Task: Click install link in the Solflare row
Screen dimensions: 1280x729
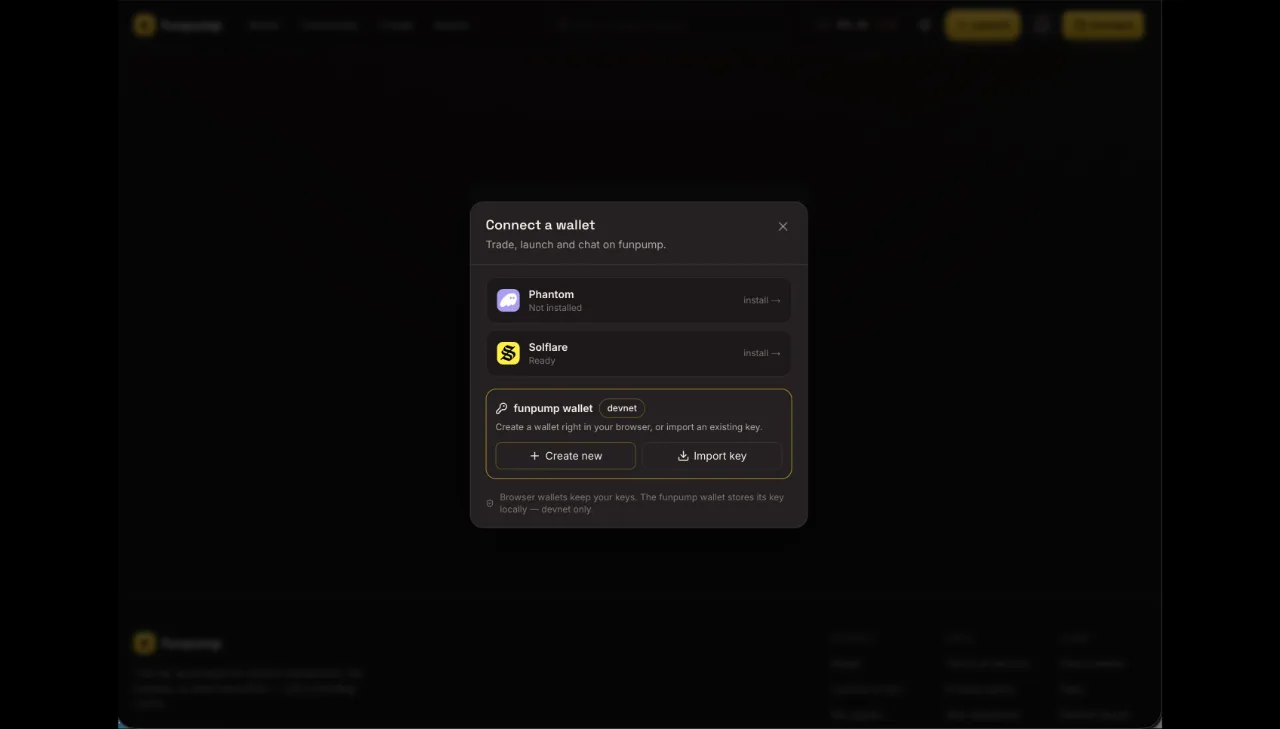Action: click(x=762, y=353)
